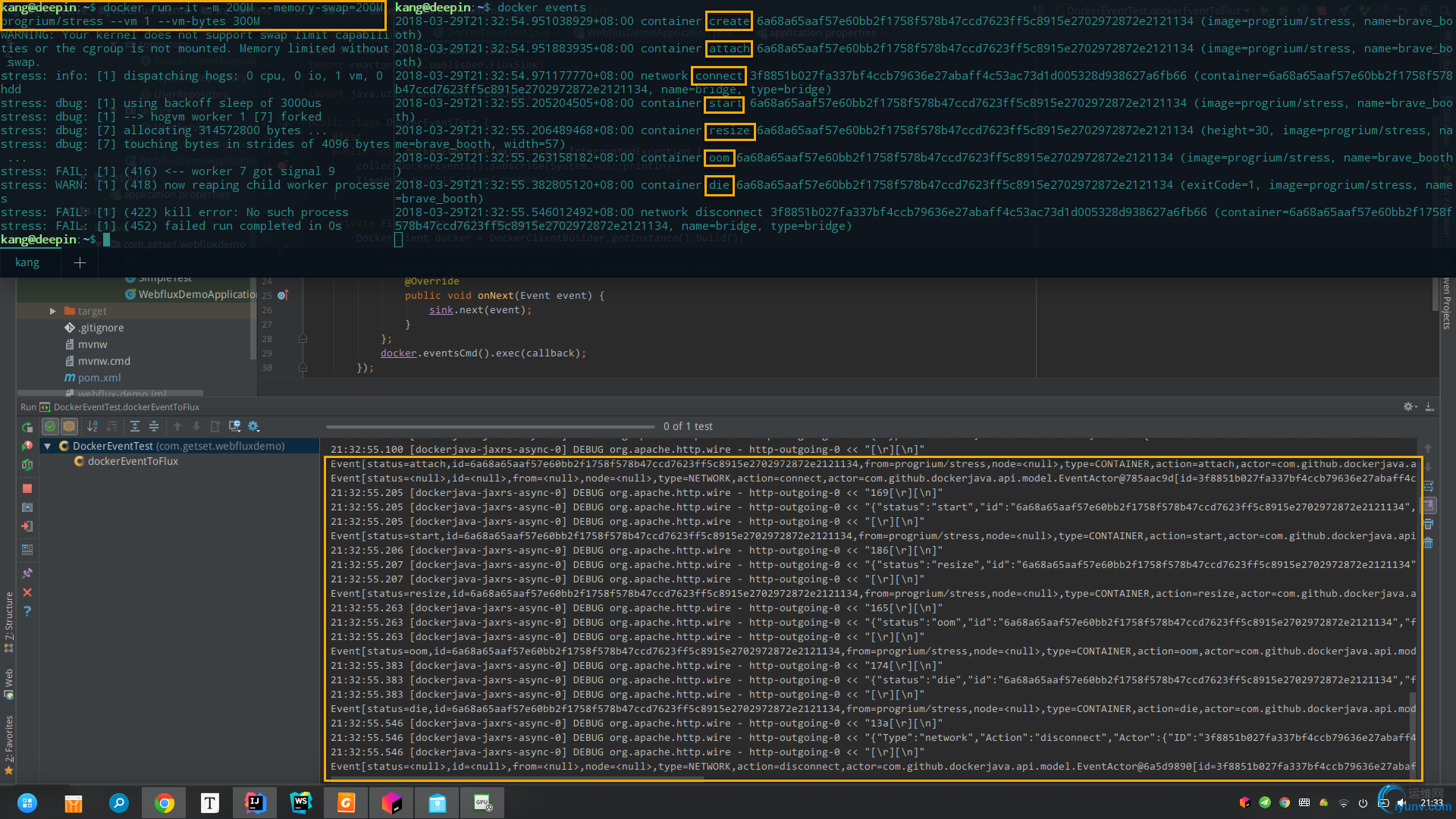Pin the Run tab

27,573
